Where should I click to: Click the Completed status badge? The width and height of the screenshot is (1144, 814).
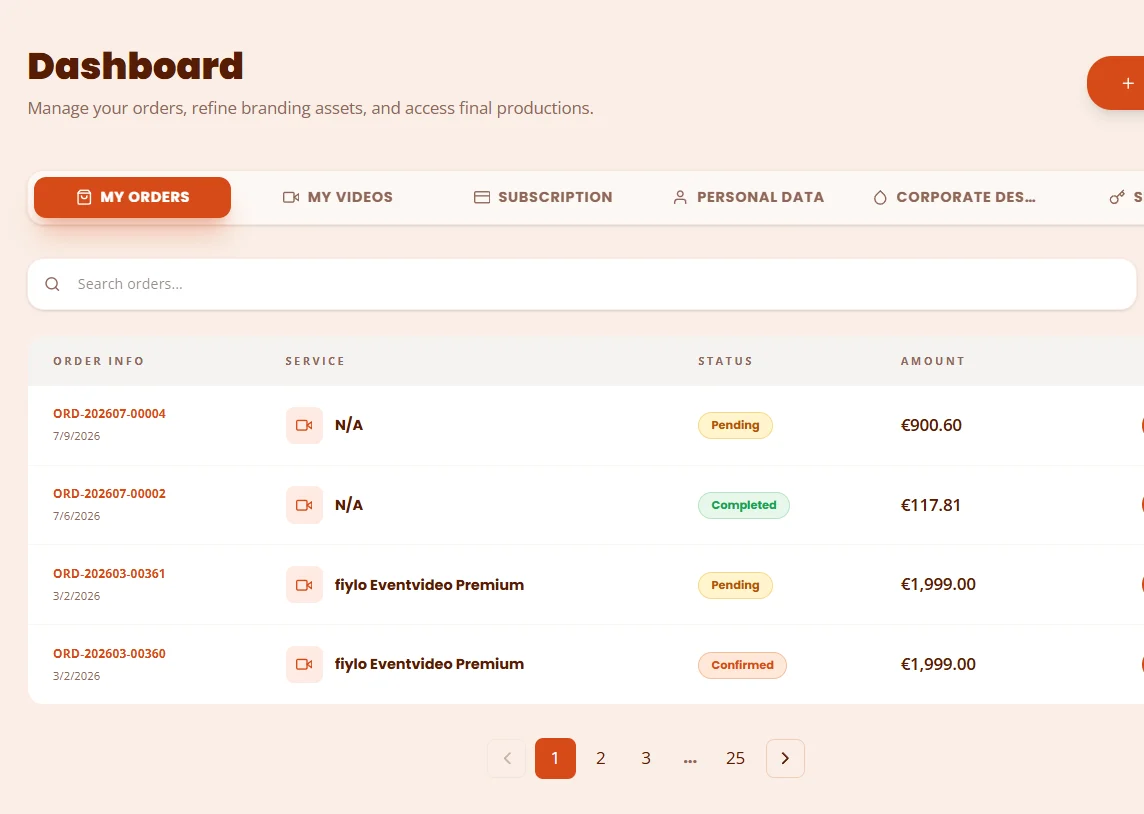pos(743,505)
